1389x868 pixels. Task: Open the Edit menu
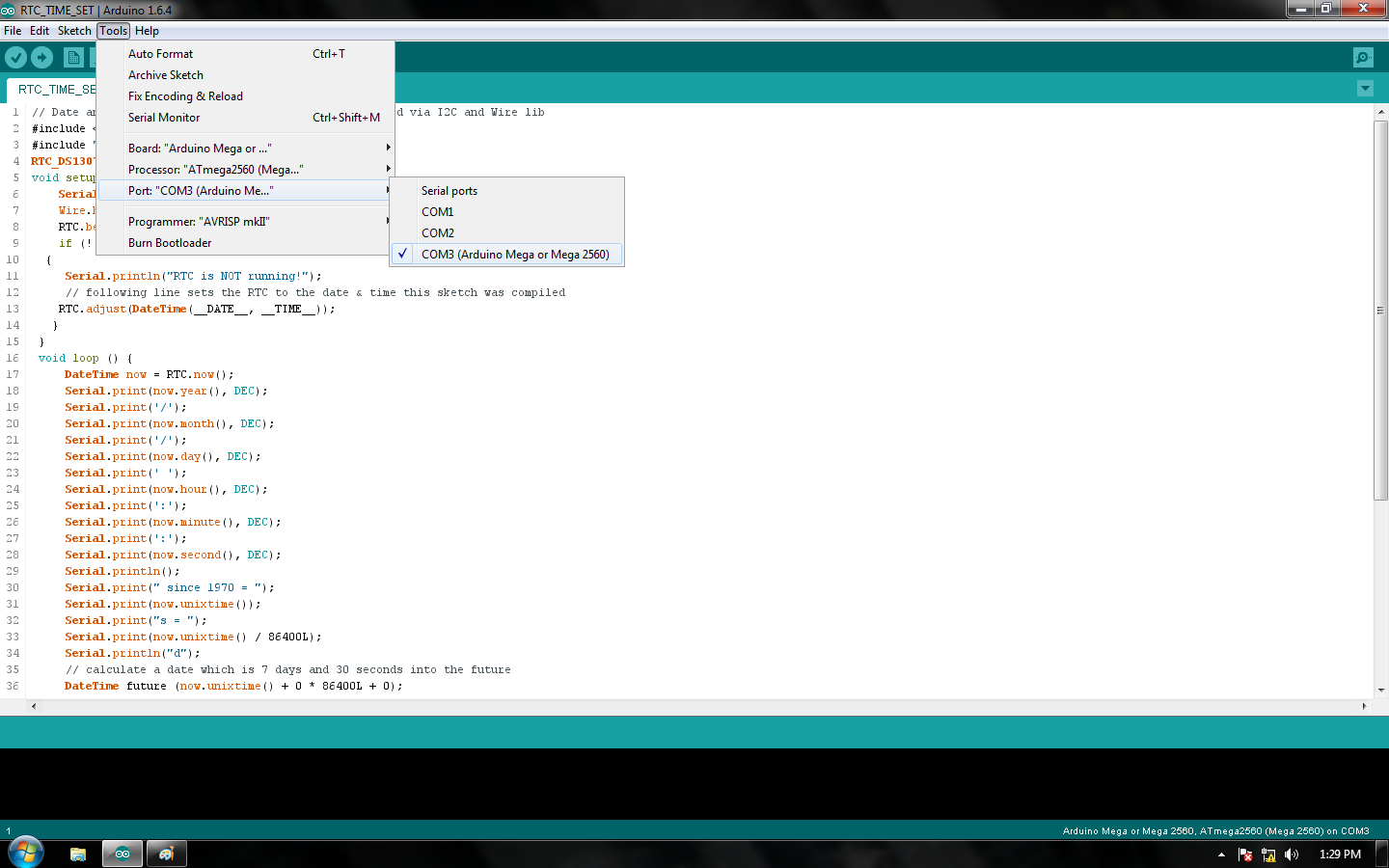pos(40,31)
